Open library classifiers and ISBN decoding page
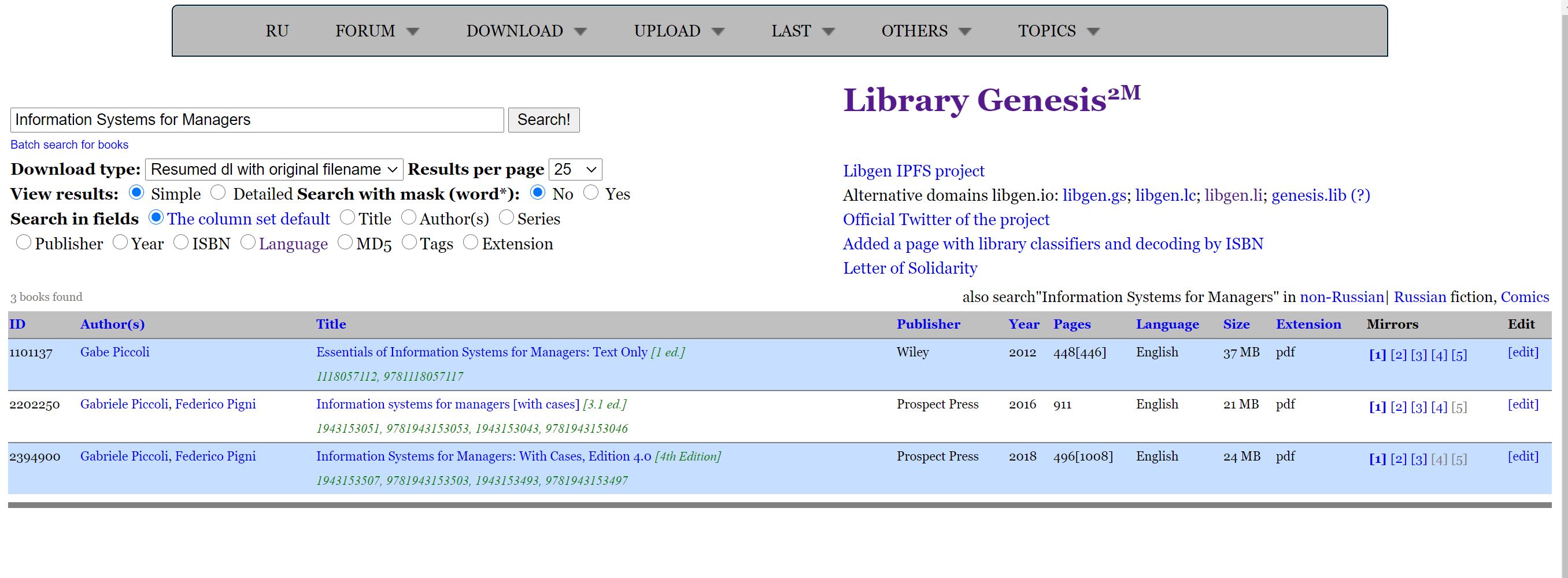 click(1053, 244)
